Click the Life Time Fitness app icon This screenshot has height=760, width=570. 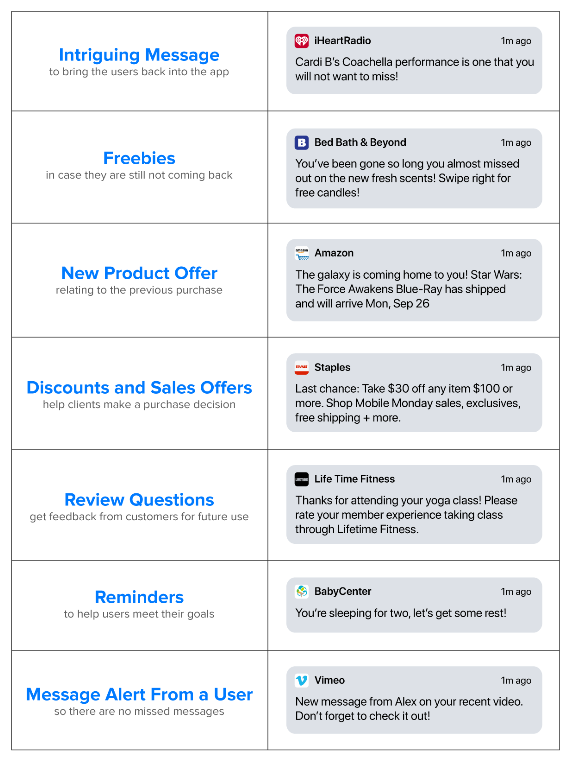point(302,479)
